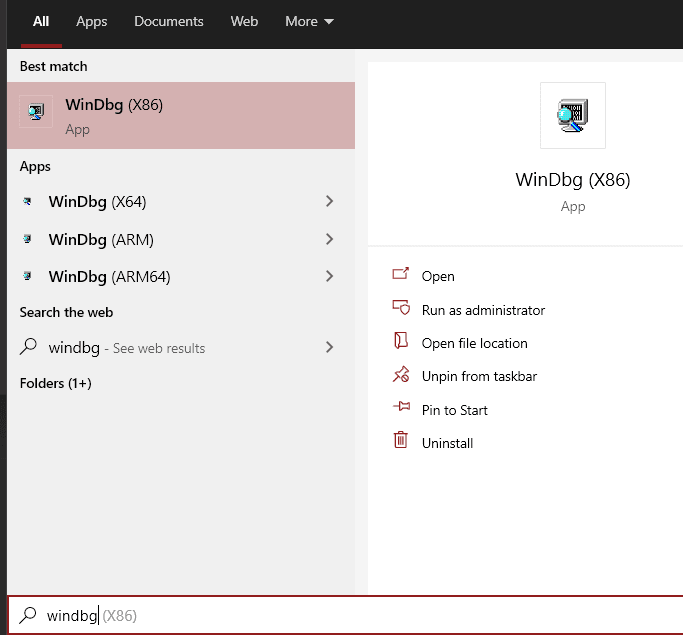
Task: Click the WinDbg (X64) small icon
Action: click(x=27, y=201)
